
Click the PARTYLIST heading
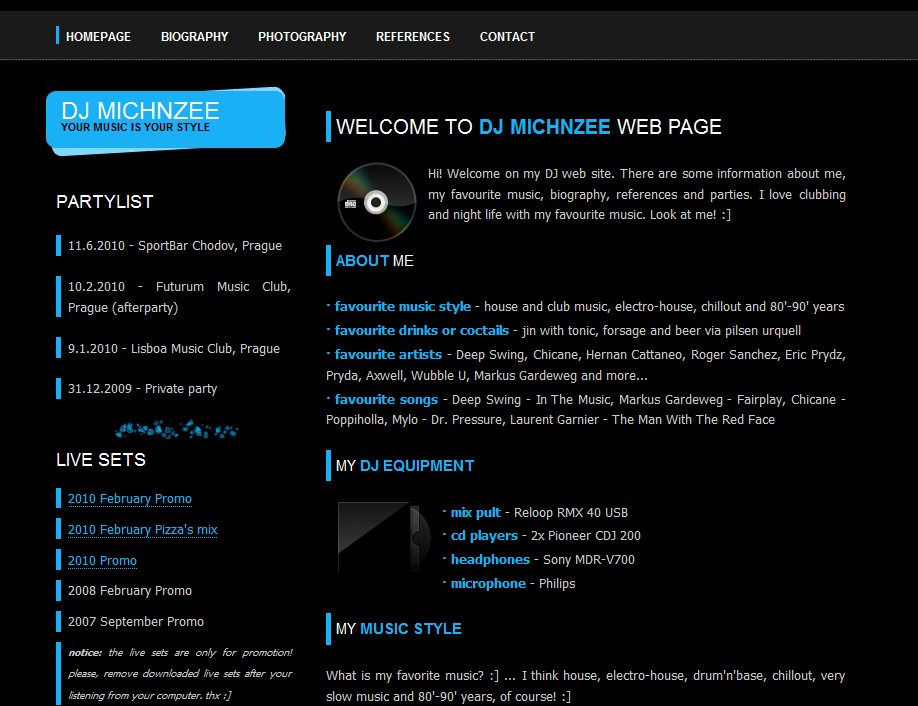point(104,201)
